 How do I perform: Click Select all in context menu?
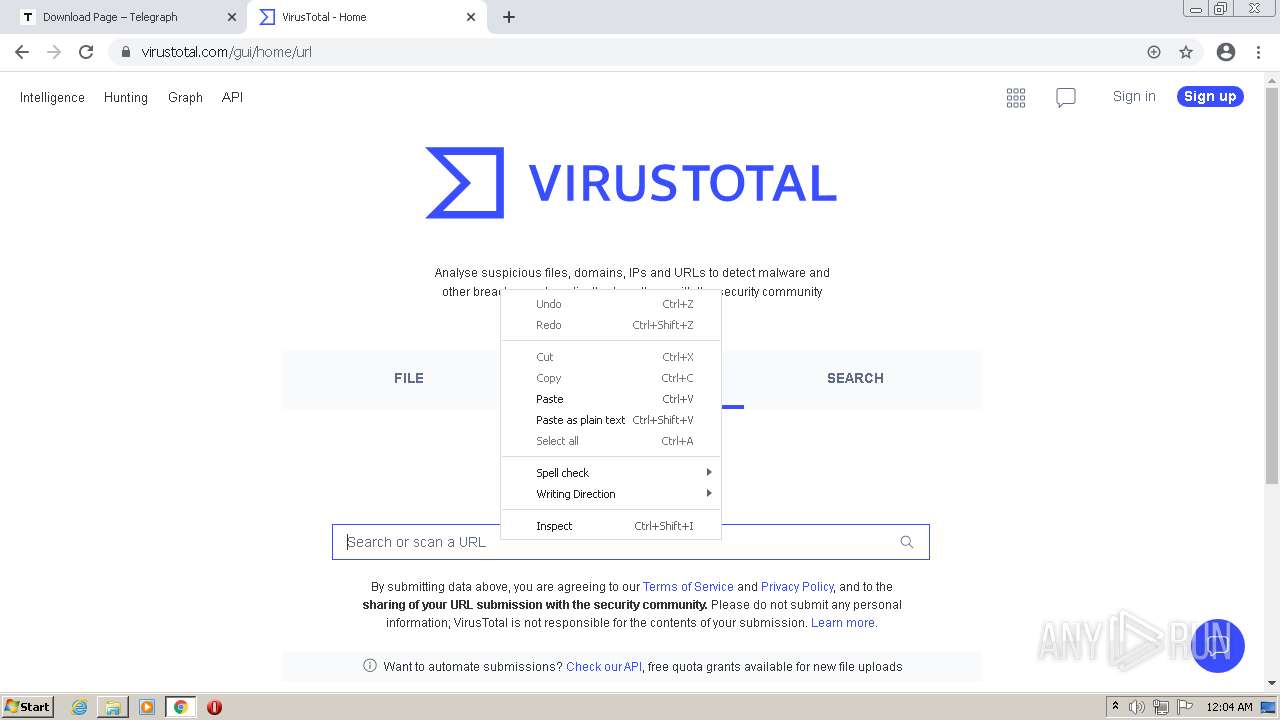[x=611, y=441]
